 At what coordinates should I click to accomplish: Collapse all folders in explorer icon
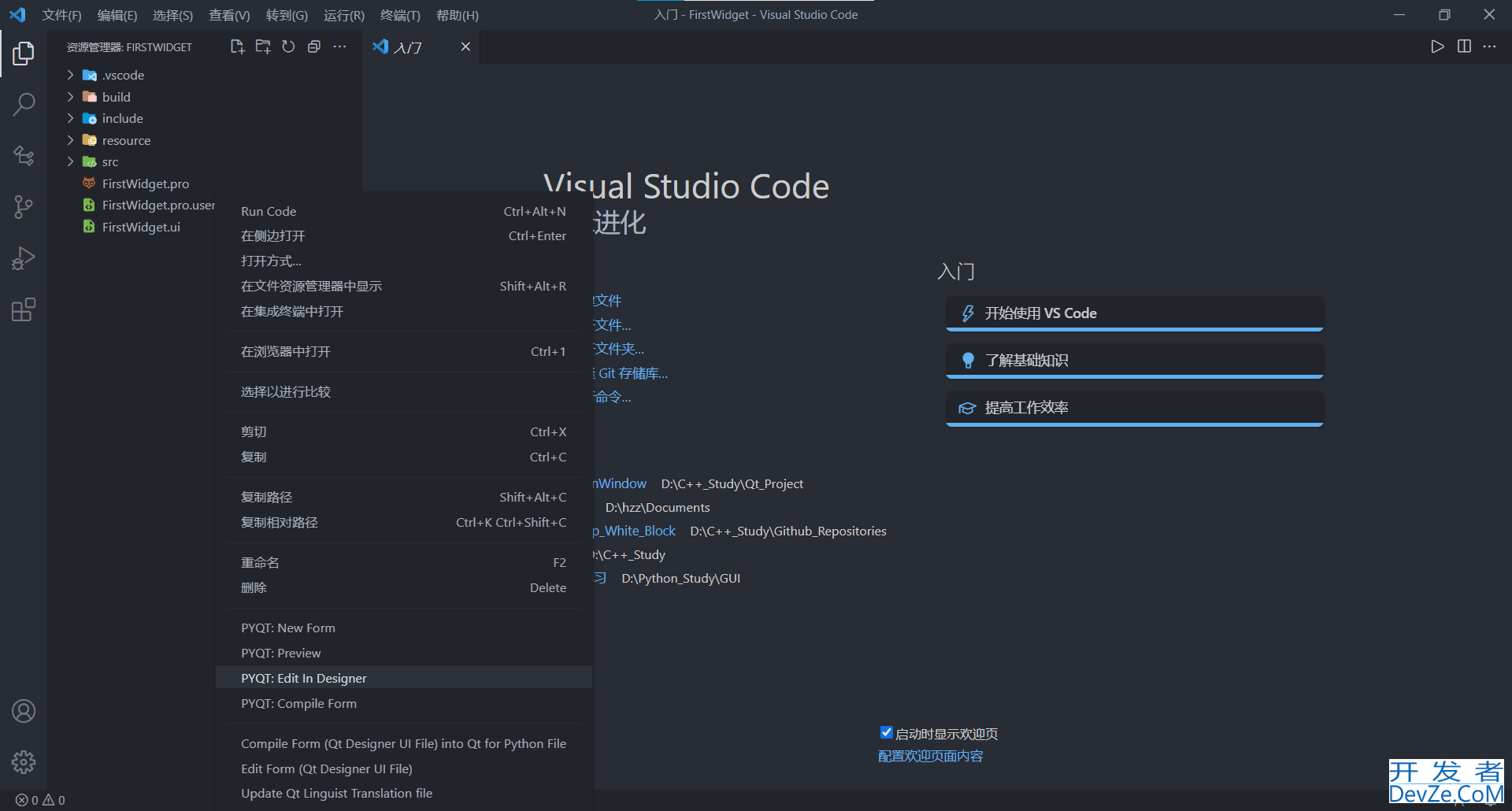pyautogui.click(x=314, y=46)
